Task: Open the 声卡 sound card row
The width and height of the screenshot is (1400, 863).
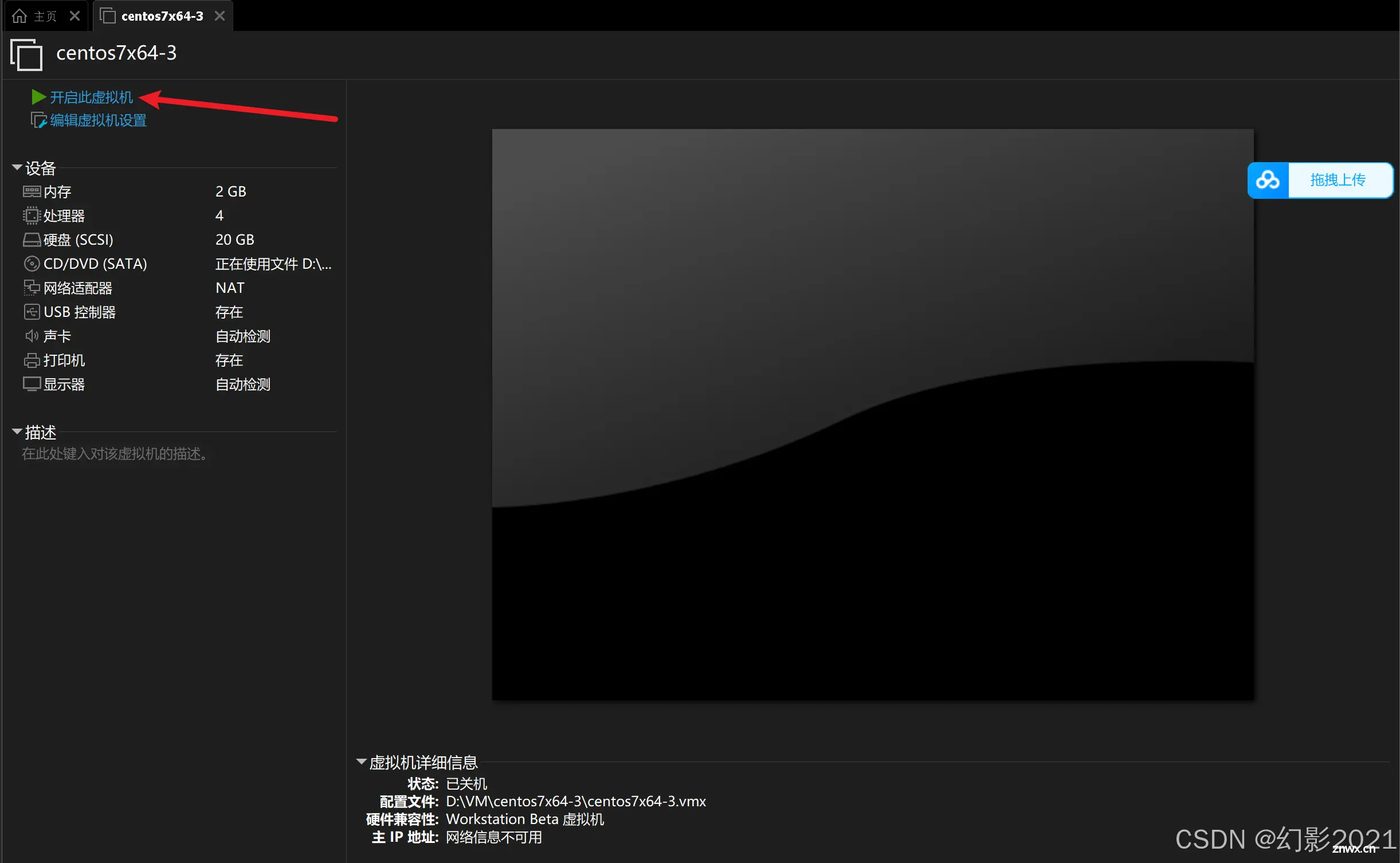Action: (179, 336)
